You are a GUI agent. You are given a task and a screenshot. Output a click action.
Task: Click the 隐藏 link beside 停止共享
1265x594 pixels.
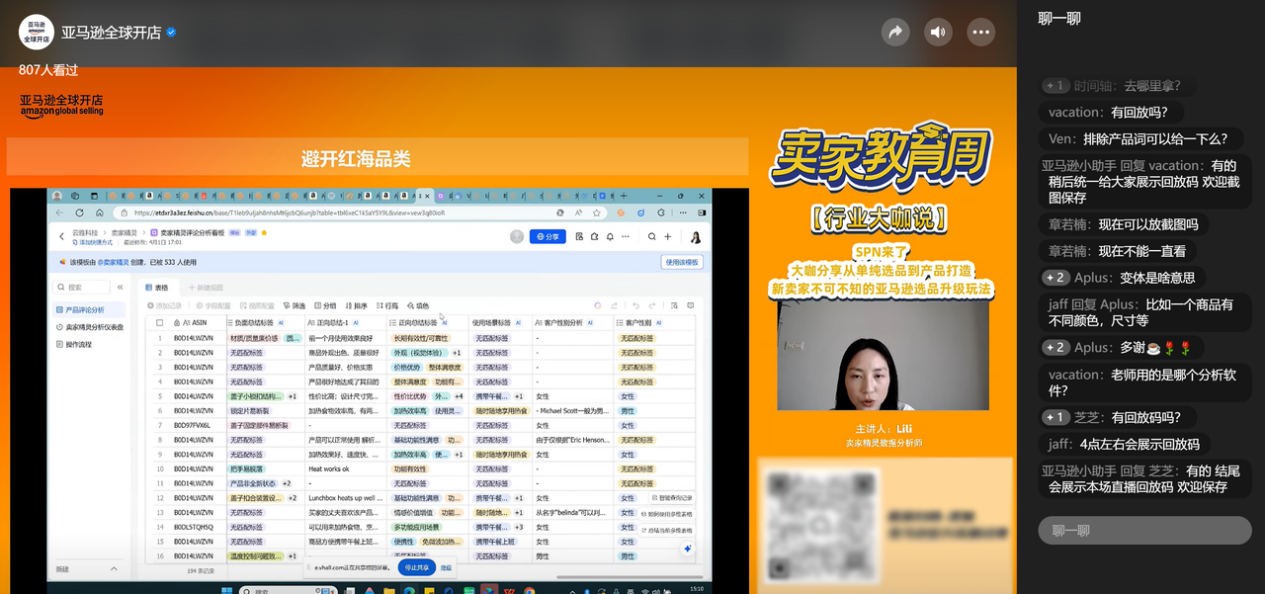click(446, 567)
